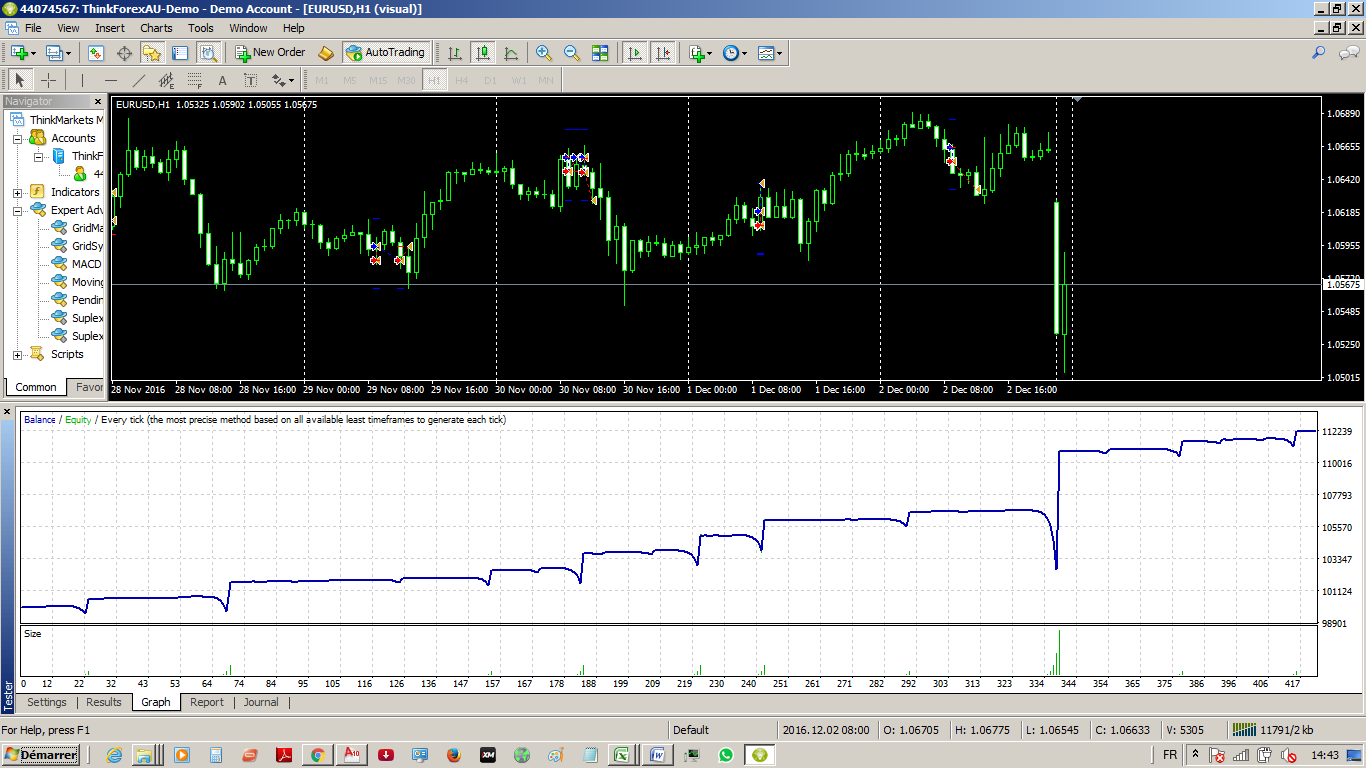The height and width of the screenshot is (768, 1366).
Task: Switch chart to line chart style
Action: click(511, 53)
